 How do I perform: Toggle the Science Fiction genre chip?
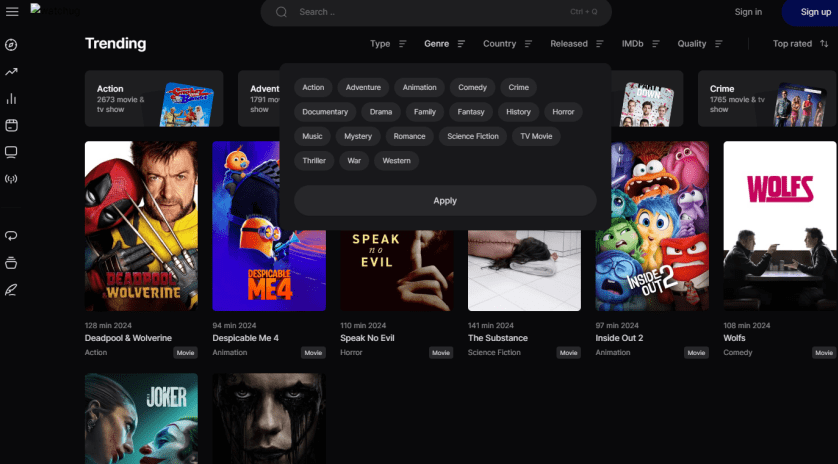(x=473, y=136)
